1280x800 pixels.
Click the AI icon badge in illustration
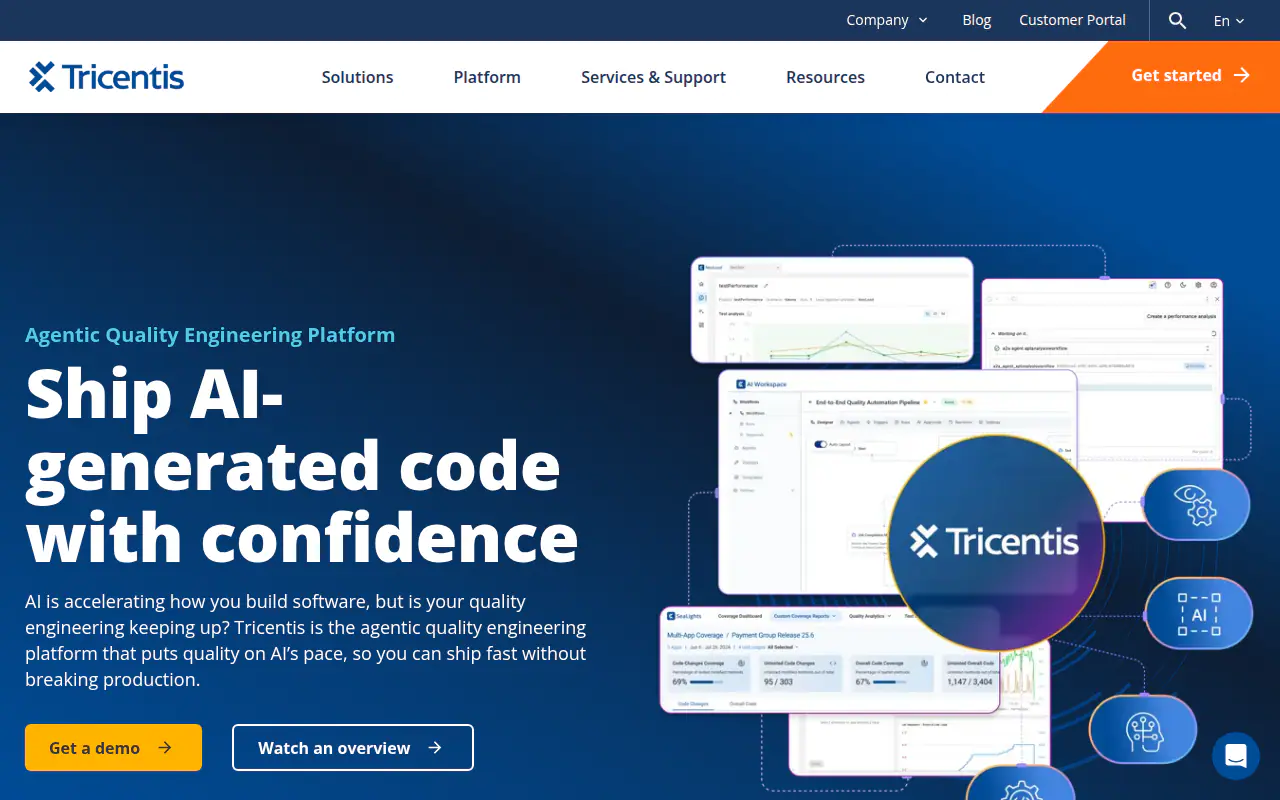[1199, 613]
